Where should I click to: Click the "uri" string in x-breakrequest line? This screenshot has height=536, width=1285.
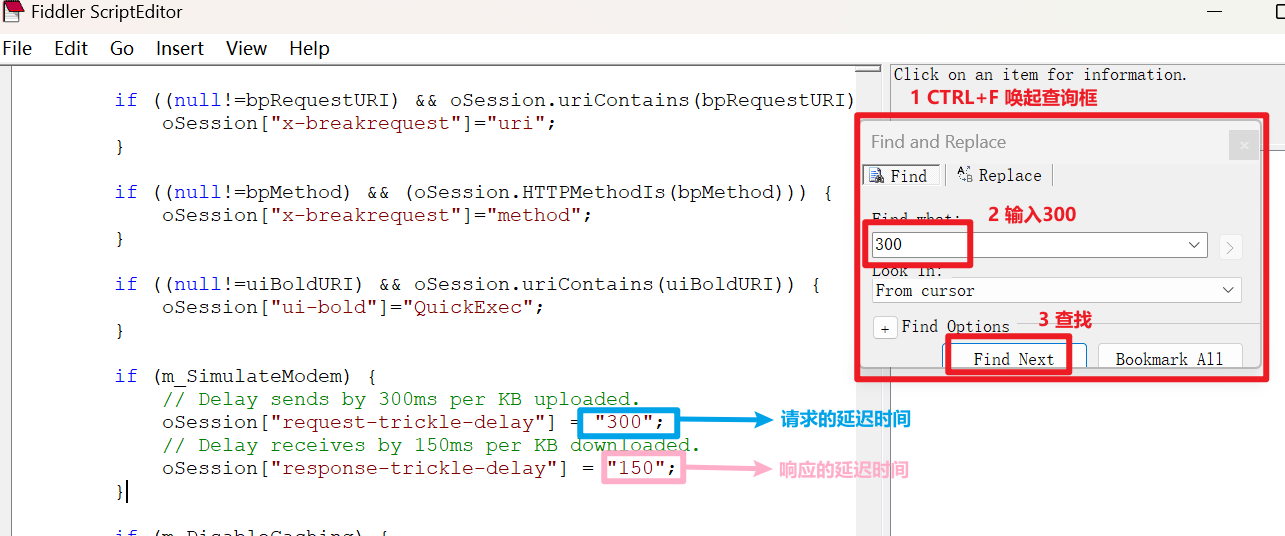pyautogui.click(x=516, y=123)
